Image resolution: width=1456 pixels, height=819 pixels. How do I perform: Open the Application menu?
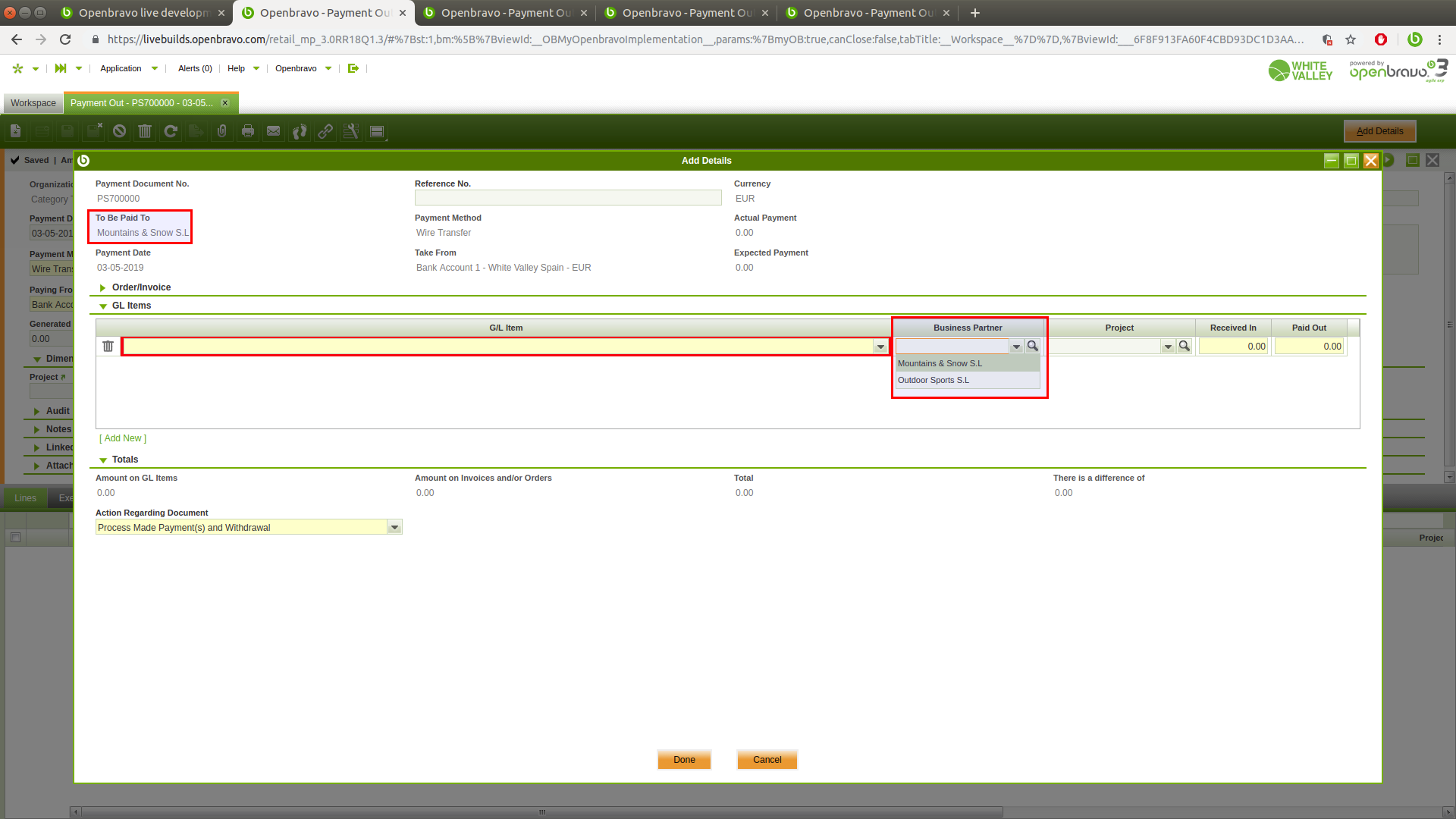(121, 68)
